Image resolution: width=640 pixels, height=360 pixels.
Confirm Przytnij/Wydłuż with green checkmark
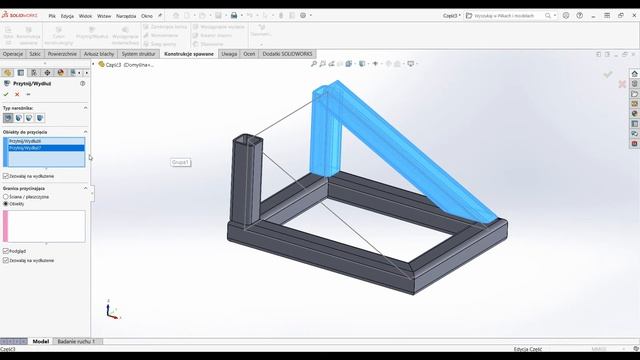tap(6, 94)
